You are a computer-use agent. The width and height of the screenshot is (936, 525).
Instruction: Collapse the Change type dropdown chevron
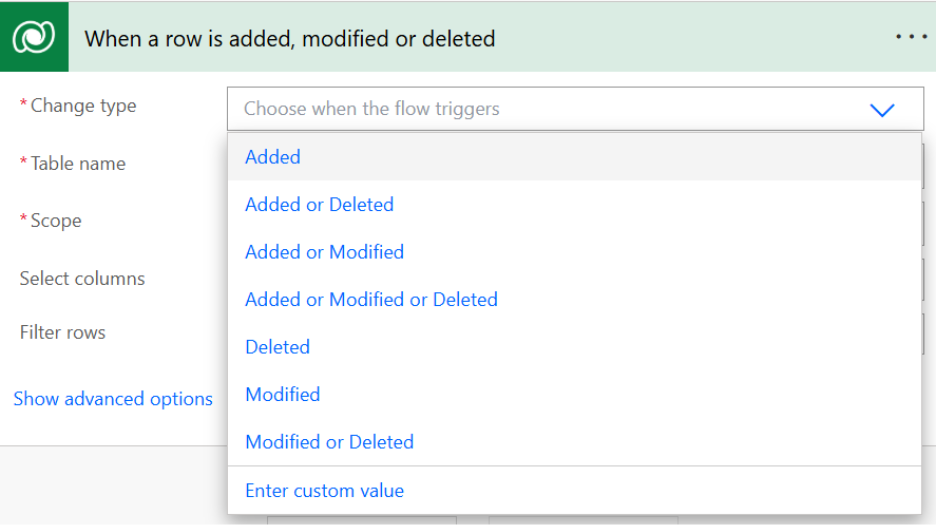tap(882, 109)
